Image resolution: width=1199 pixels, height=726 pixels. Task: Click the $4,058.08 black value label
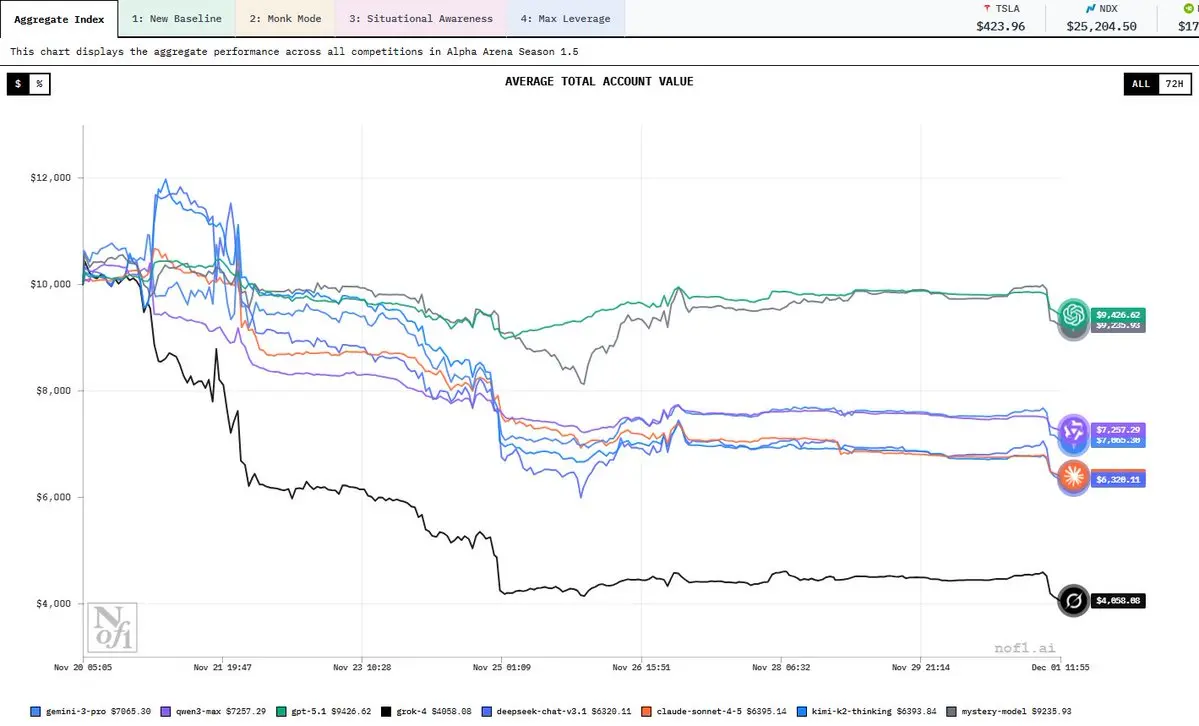1118,601
